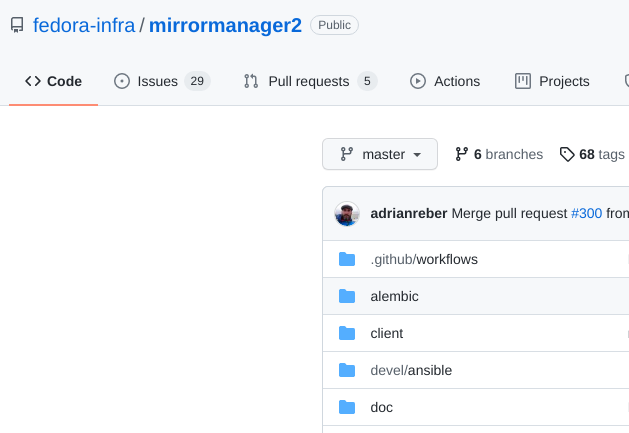Click the Issues circle-dot icon
Image resolution: width=629 pixels, height=433 pixels.
(x=122, y=81)
